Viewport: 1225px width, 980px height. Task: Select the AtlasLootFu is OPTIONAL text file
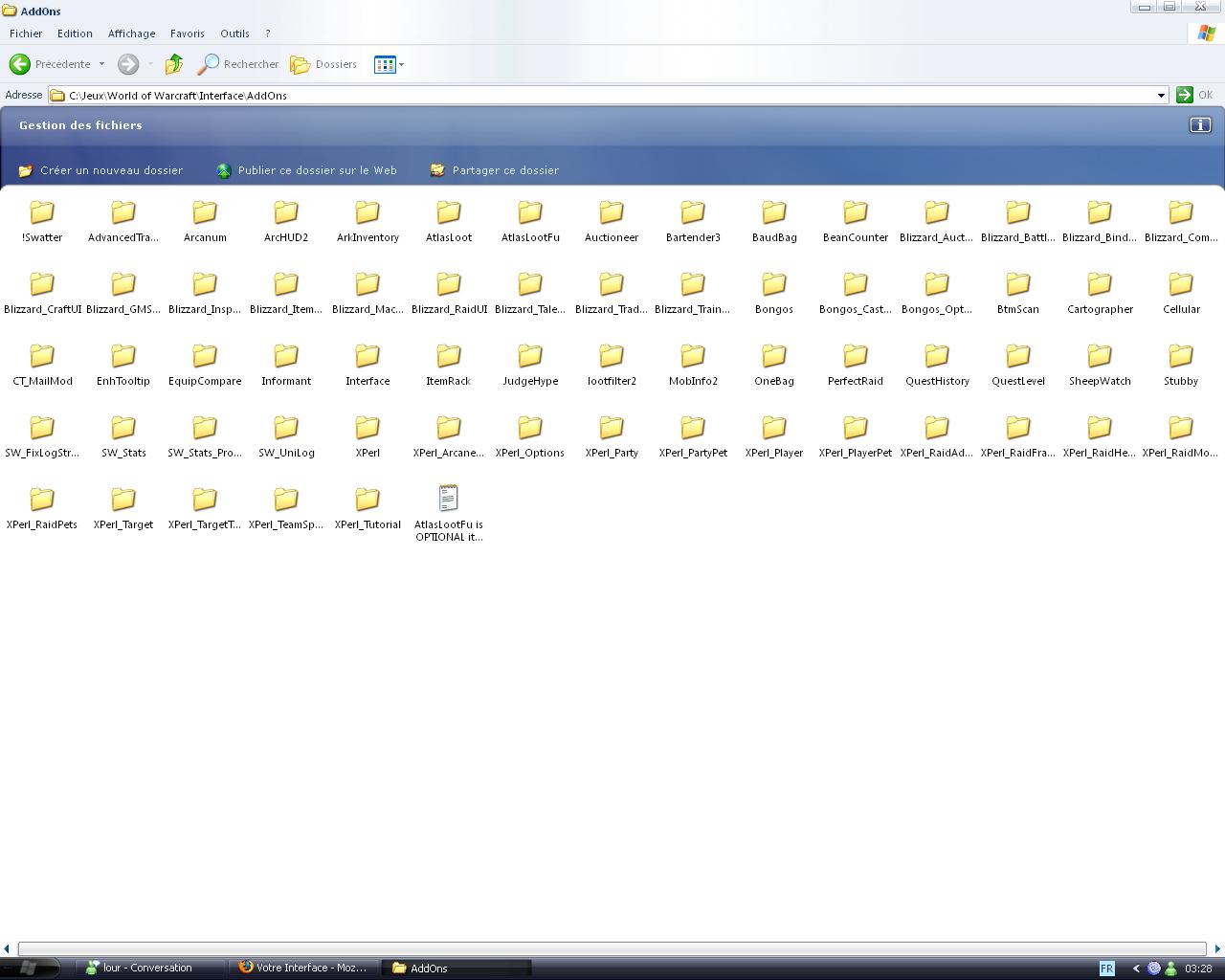[449, 514]
